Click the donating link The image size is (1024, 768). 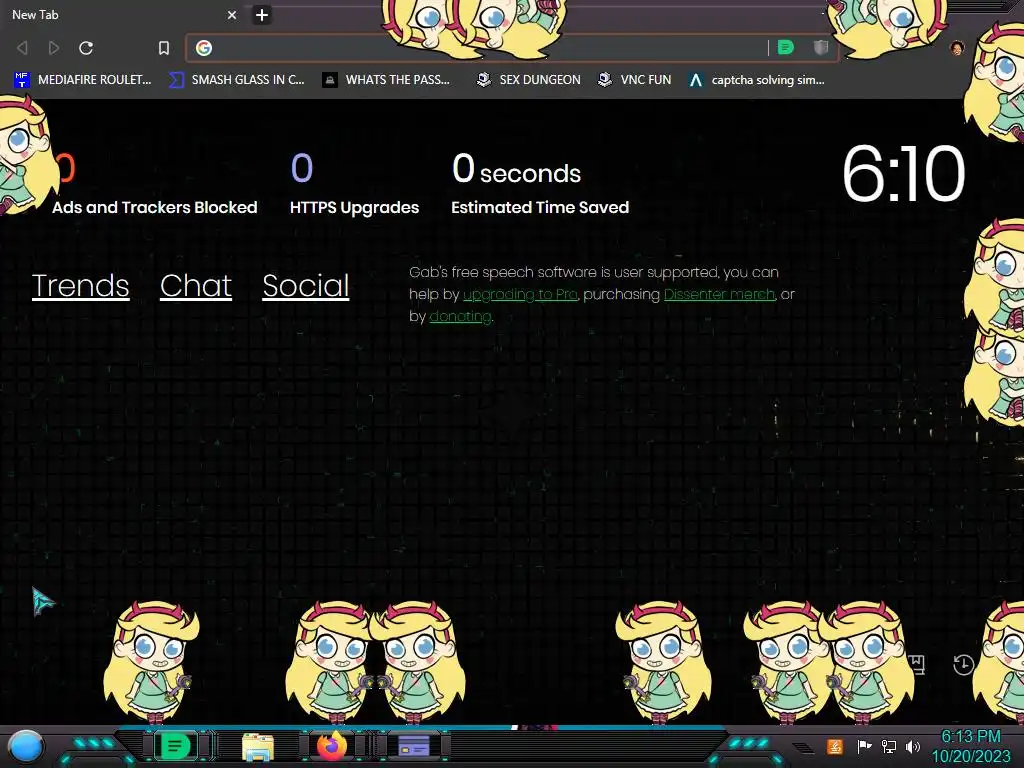pyautogui.click(x=460, y=317)
